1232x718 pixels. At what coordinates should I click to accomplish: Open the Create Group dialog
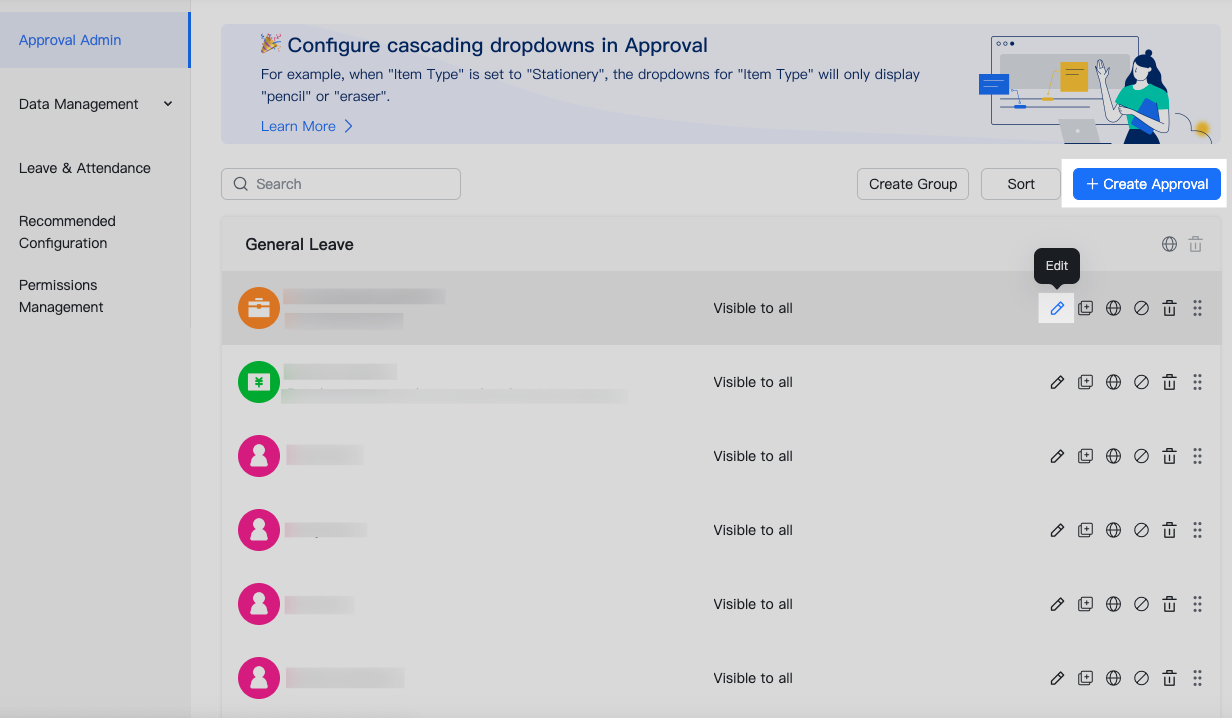tap(912, 184)
